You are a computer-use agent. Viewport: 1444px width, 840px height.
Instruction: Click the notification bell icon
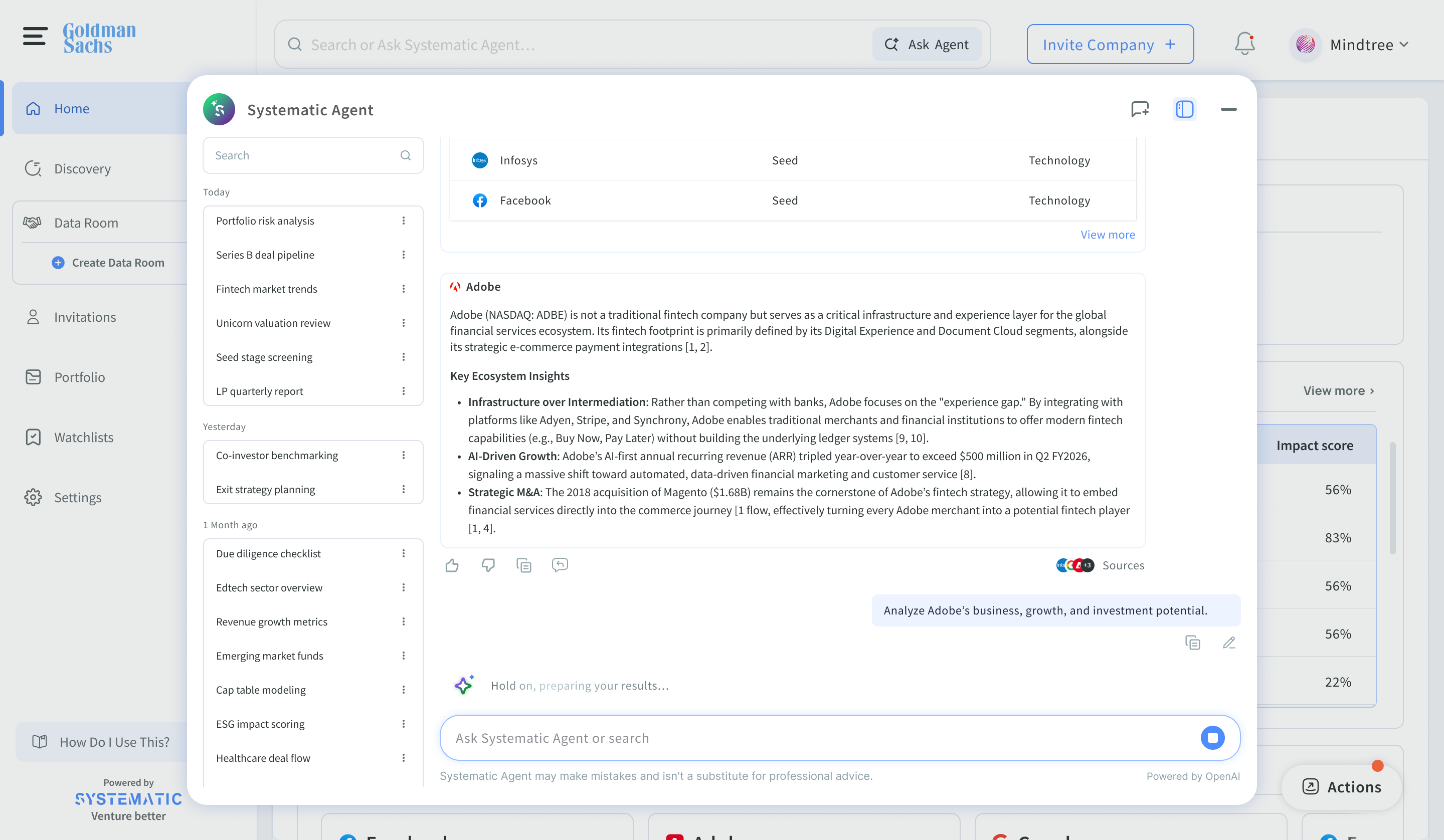point(1244,44)
